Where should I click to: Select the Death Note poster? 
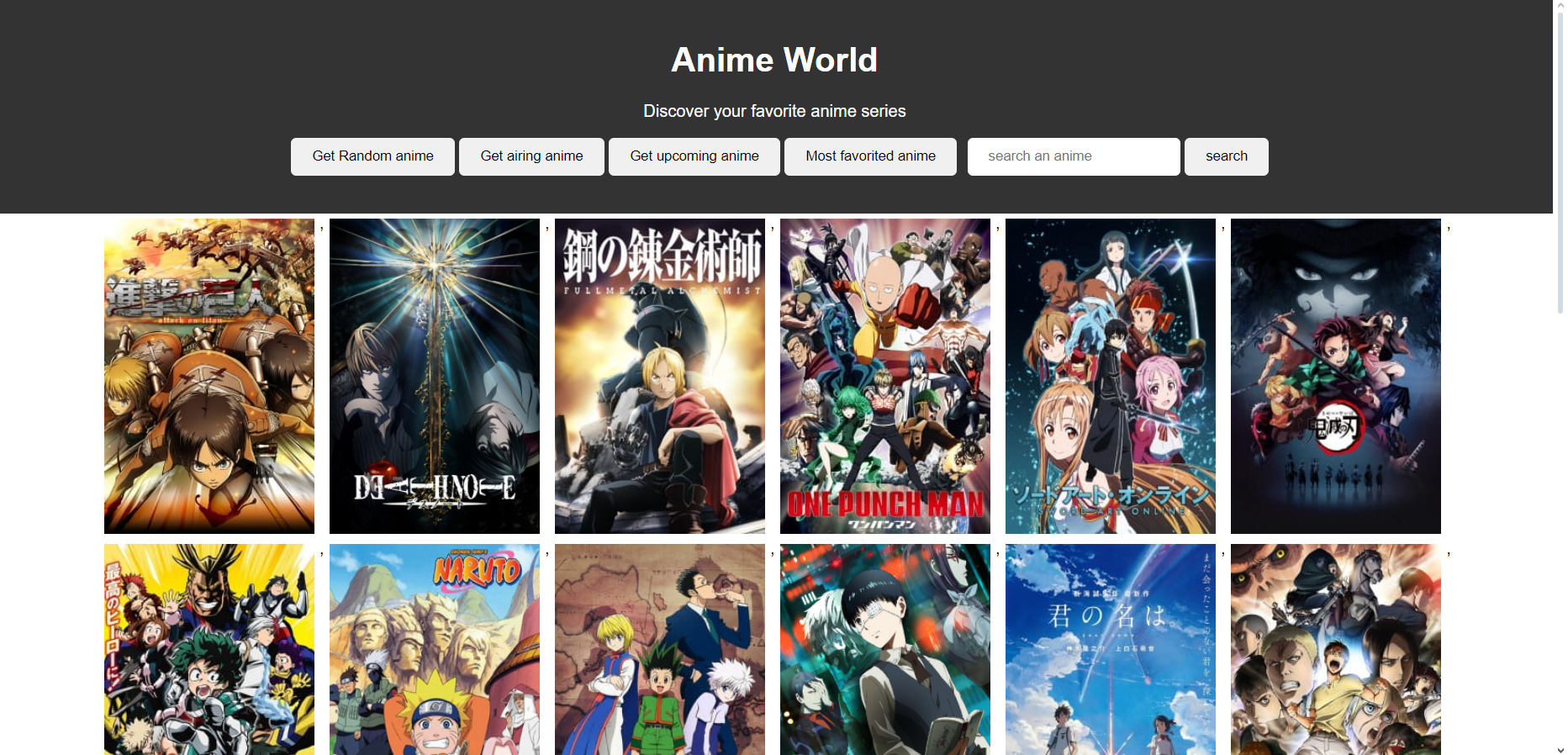435,376
